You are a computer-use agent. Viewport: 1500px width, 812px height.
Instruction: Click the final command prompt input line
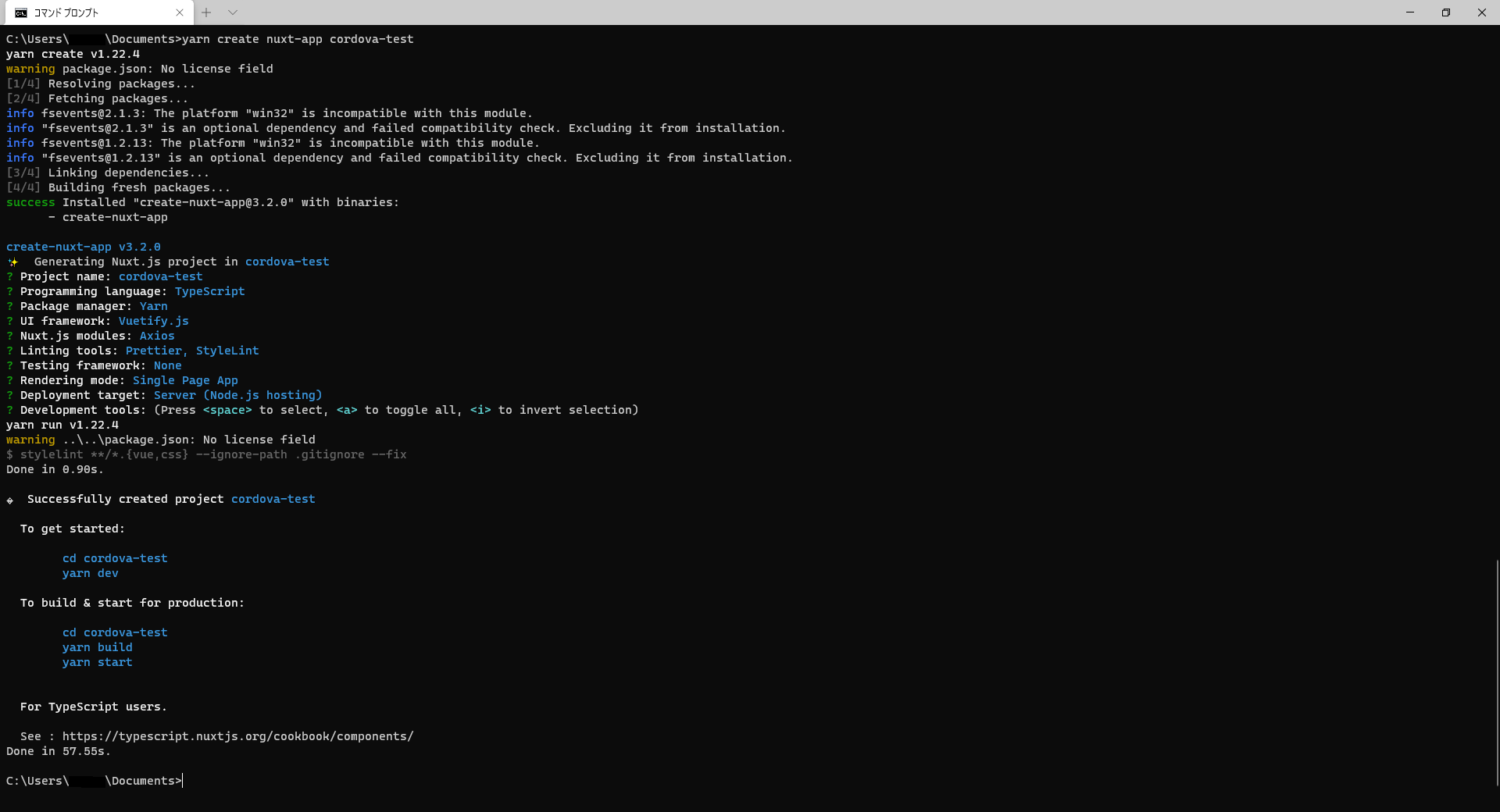94,781
